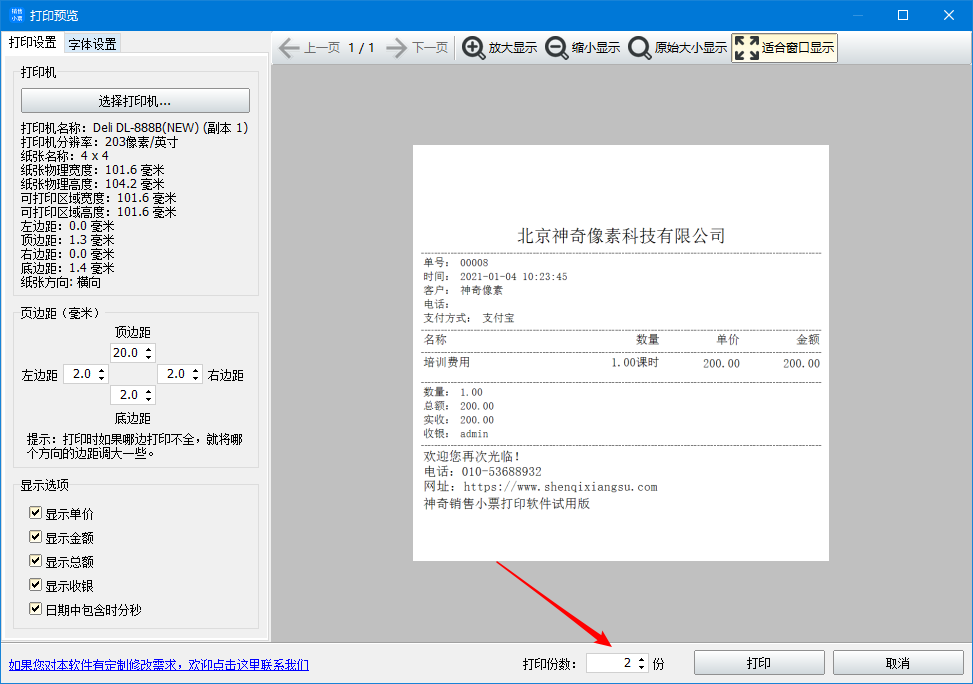Maximize the 打印预览 window

tap(903, 15)
